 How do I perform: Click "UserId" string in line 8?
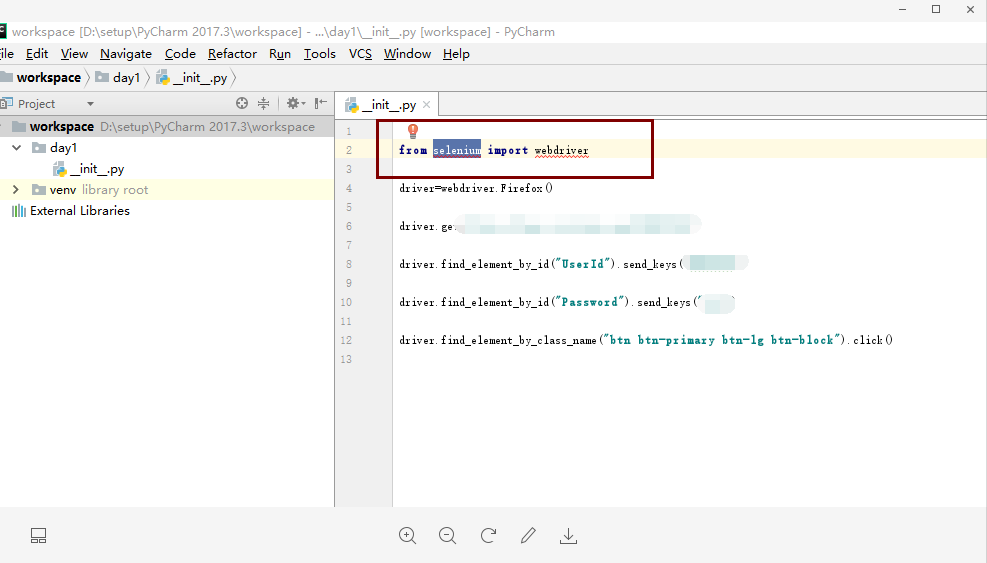click(584, 264)
